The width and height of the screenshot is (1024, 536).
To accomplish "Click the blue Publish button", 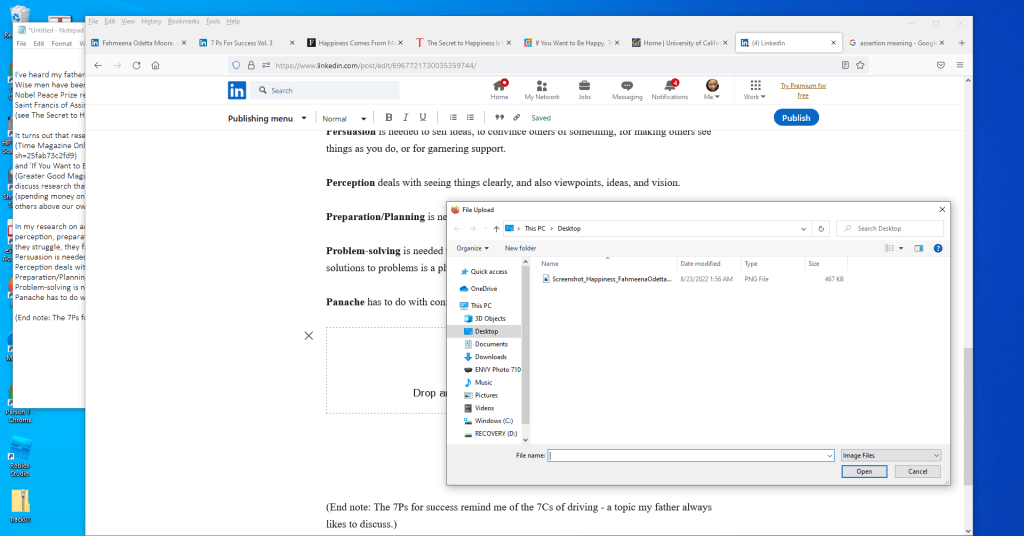I will (796, 117).
